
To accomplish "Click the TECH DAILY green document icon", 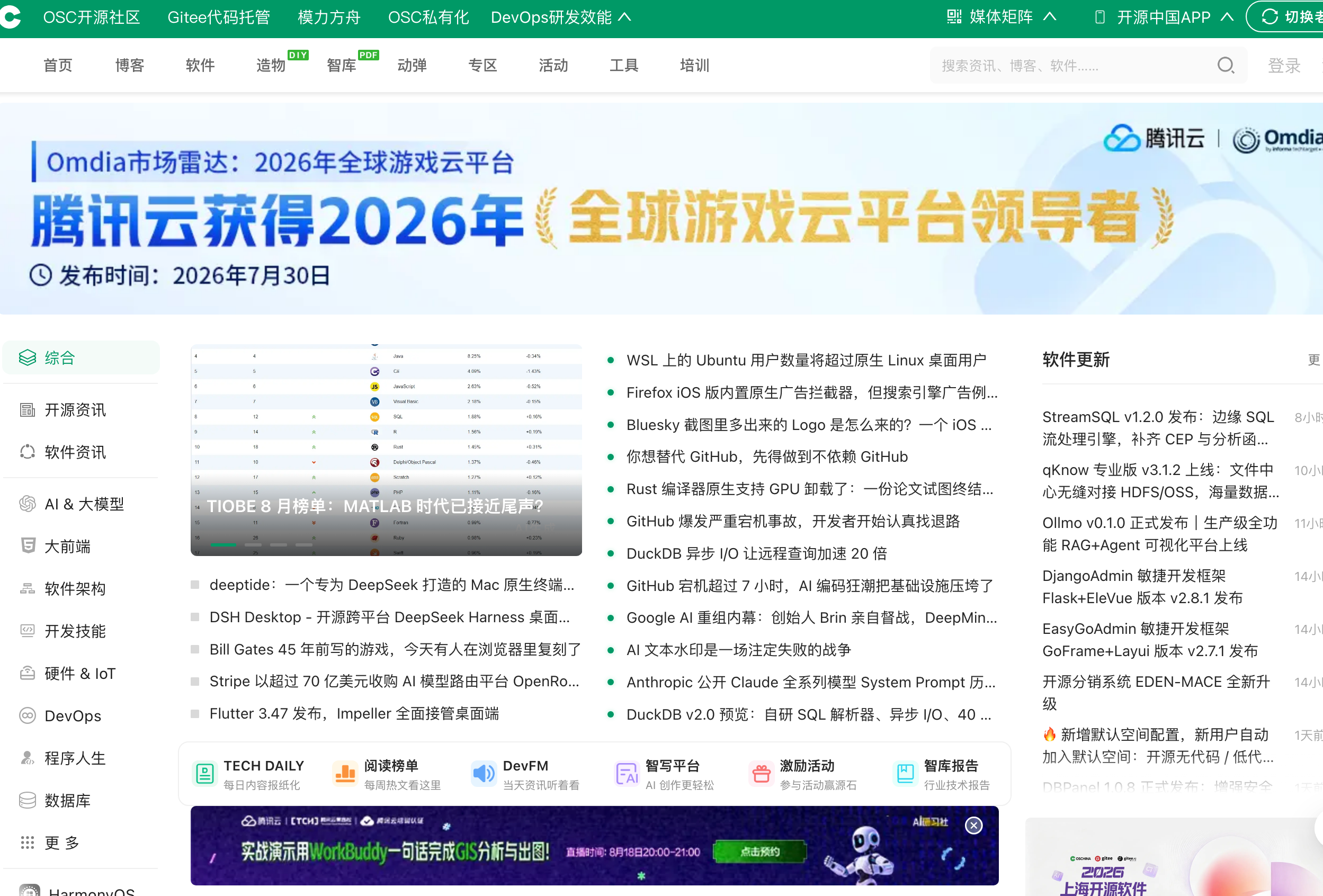I will tap(205, 774).
